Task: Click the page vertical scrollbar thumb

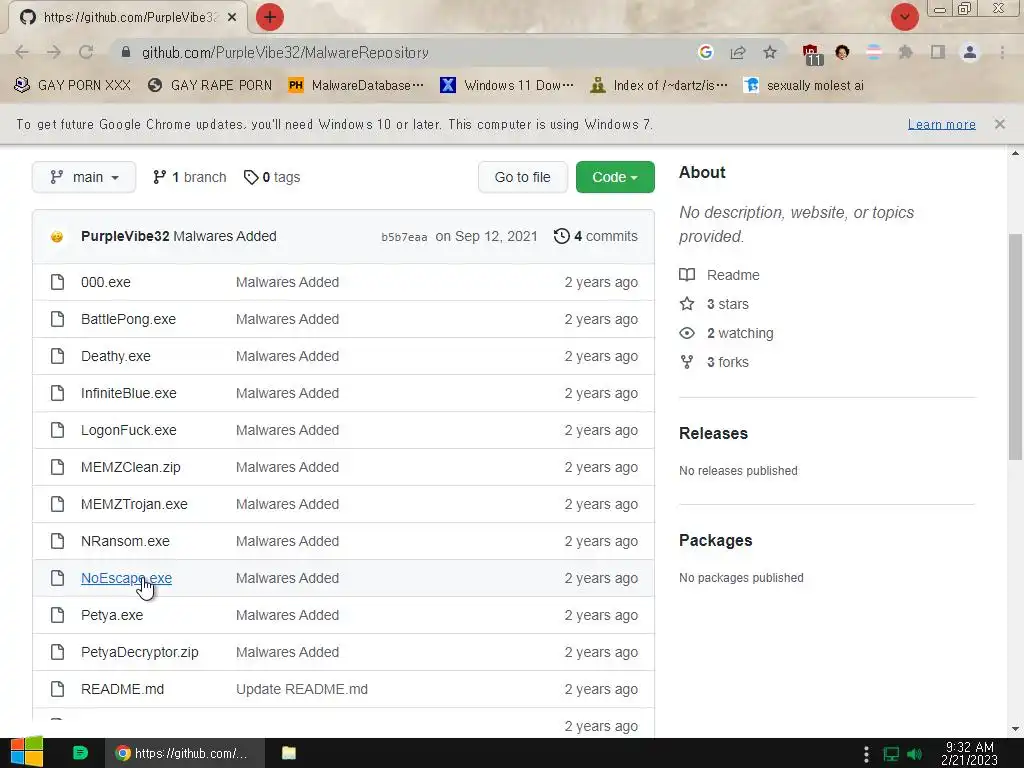Action: coord(1015,346)
